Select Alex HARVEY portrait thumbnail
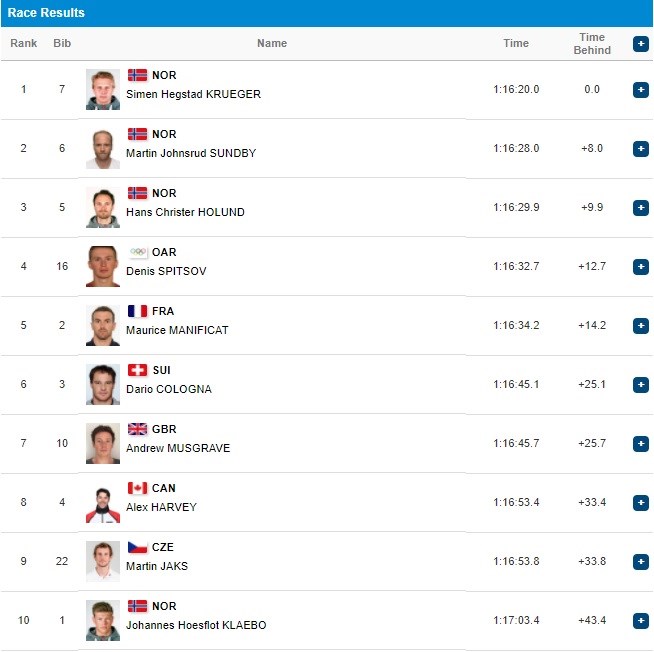This screenshot has height=652, width=654. click(103, 503)
